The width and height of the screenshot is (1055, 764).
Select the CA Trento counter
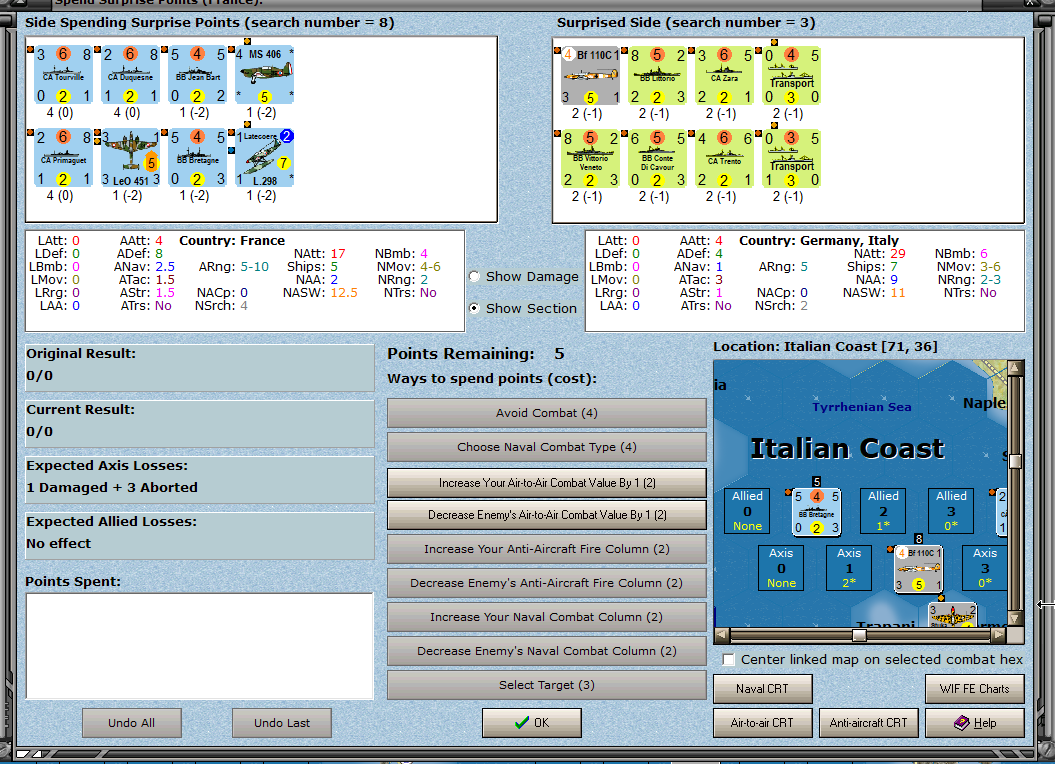[x=725, y=158]
